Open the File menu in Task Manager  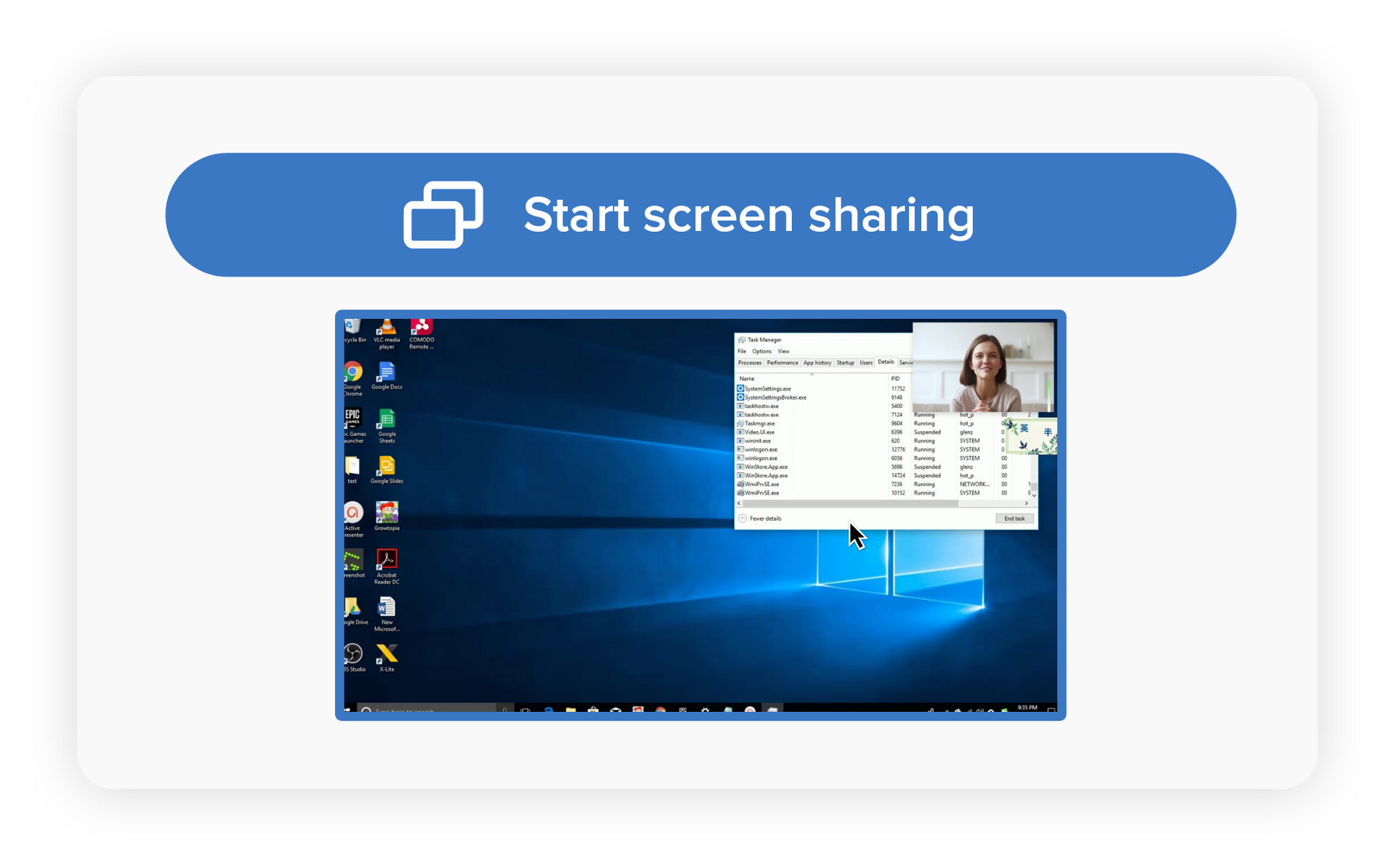[x=742, y=352]
